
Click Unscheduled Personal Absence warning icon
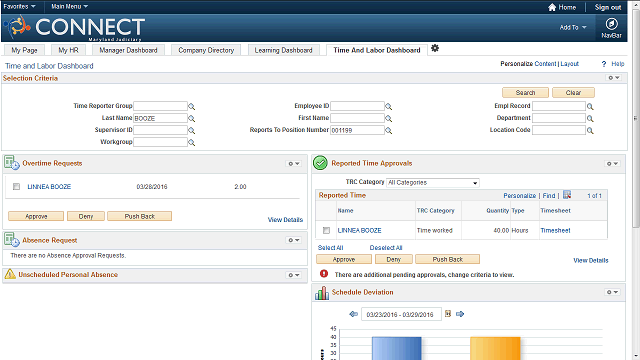10,274
